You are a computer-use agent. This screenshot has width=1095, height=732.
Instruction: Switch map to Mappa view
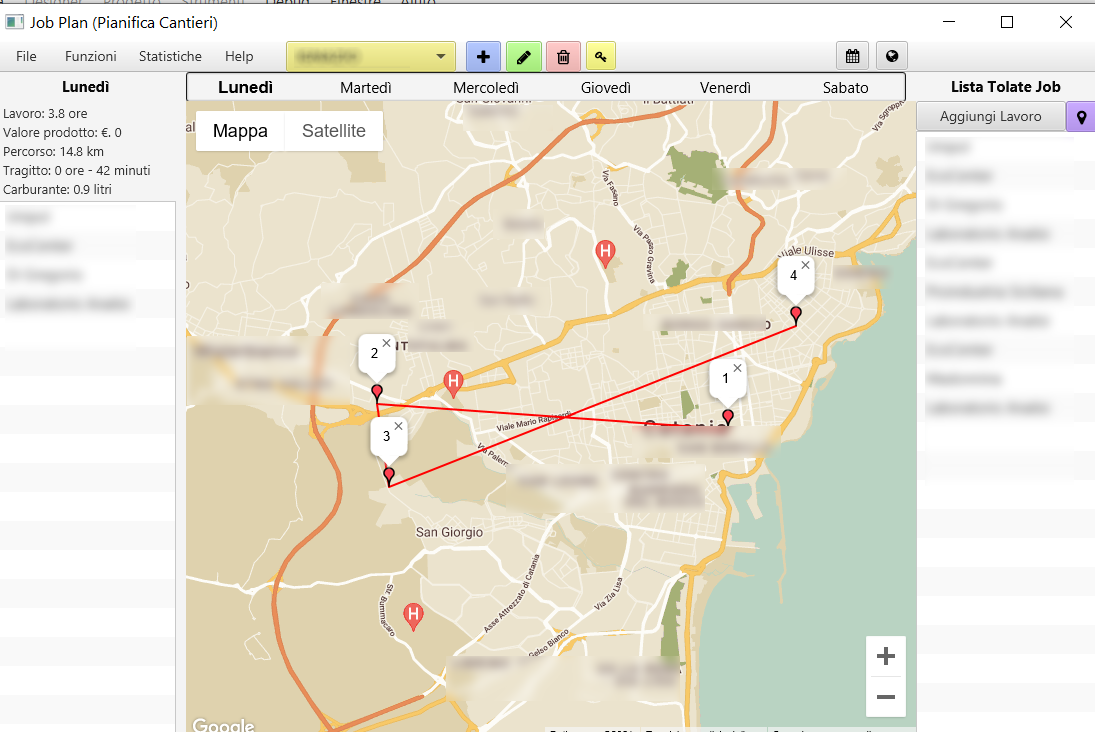[x=240, y=131]
